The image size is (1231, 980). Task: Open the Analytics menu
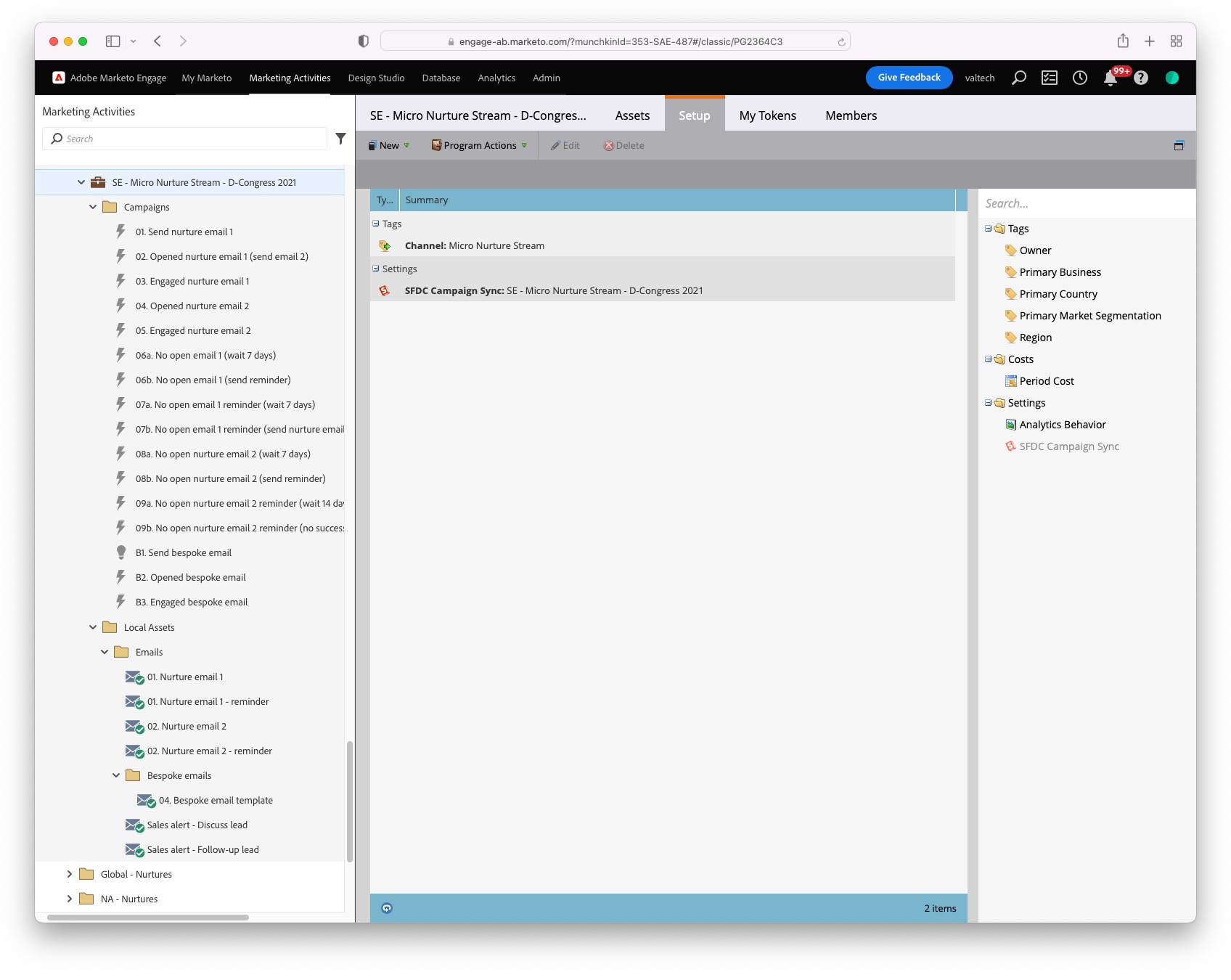[496, 78]
